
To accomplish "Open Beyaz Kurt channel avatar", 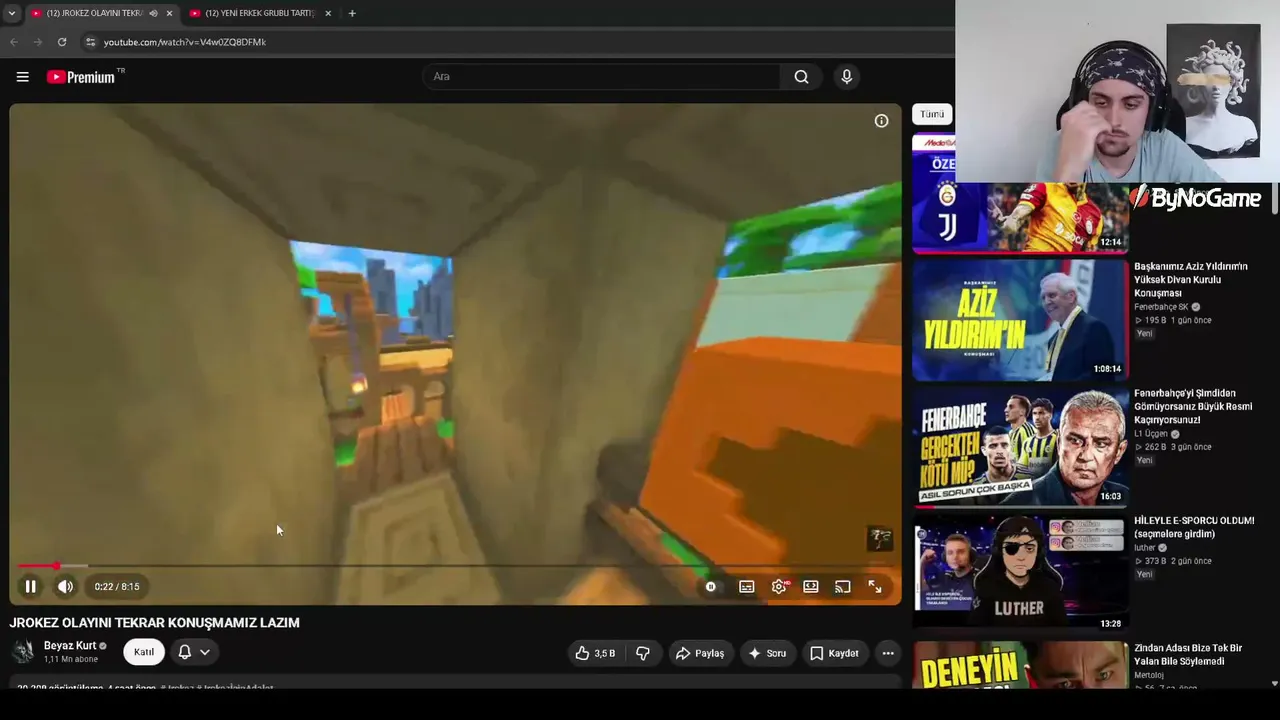I will (23, 652).
